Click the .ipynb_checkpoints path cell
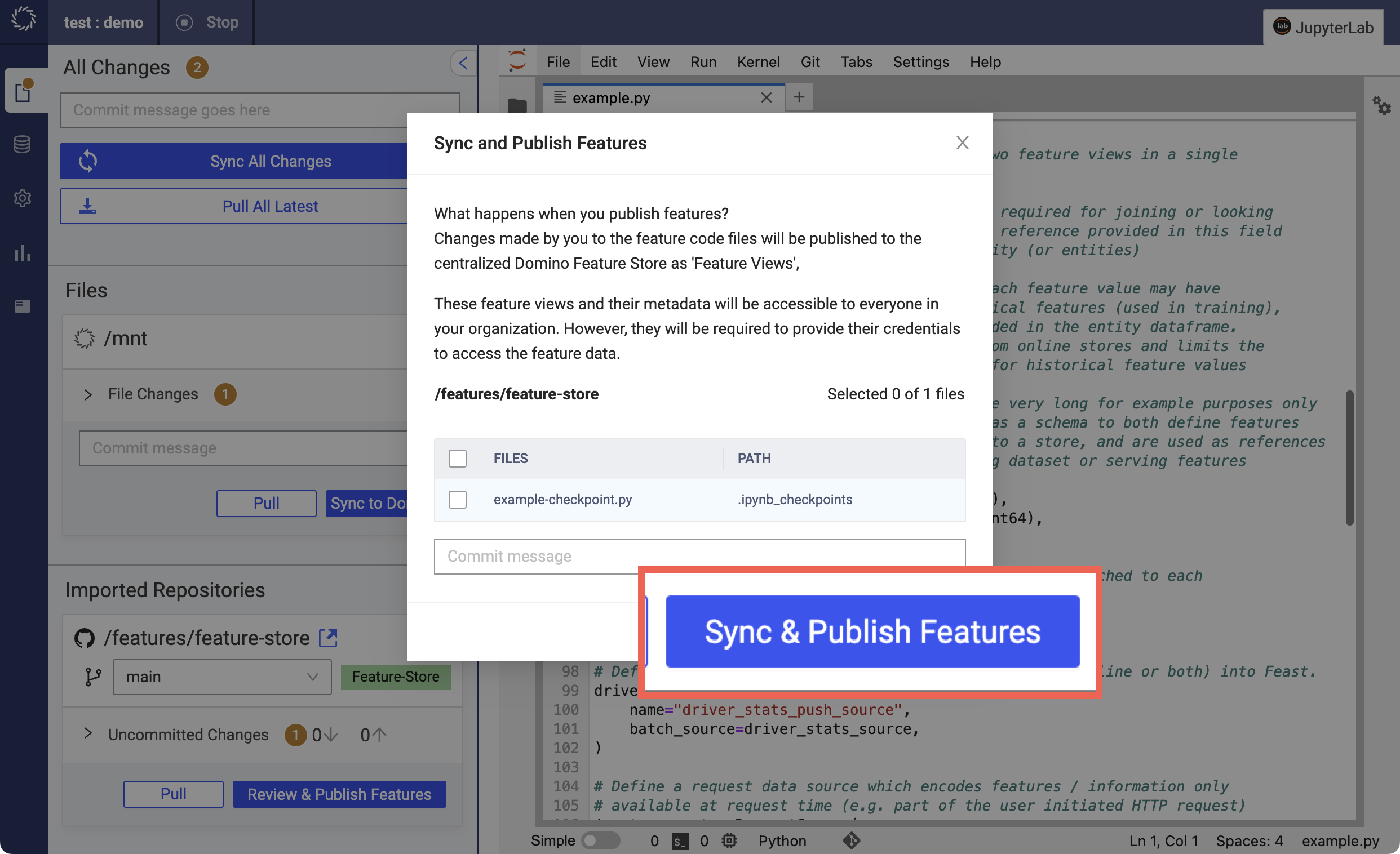The width and height of the screenshot is (1400, 854). coord(794,500)
